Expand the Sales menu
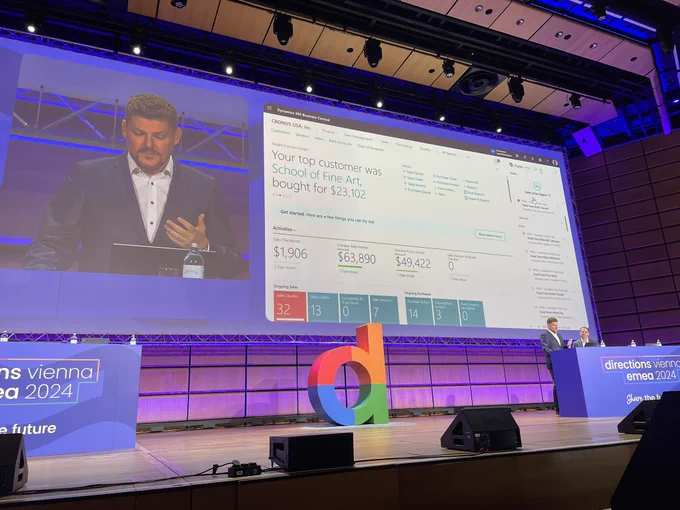680x510 pixels. (x=385, y=141)
